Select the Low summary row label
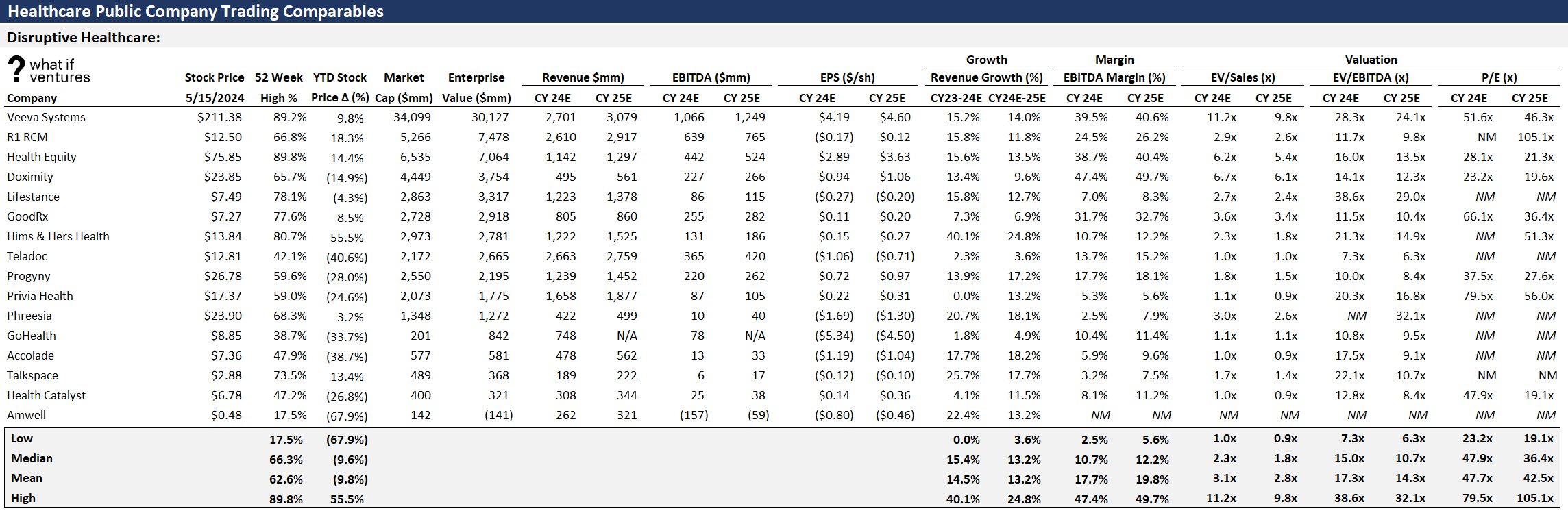1568x513 pixels. click(22, 438)
